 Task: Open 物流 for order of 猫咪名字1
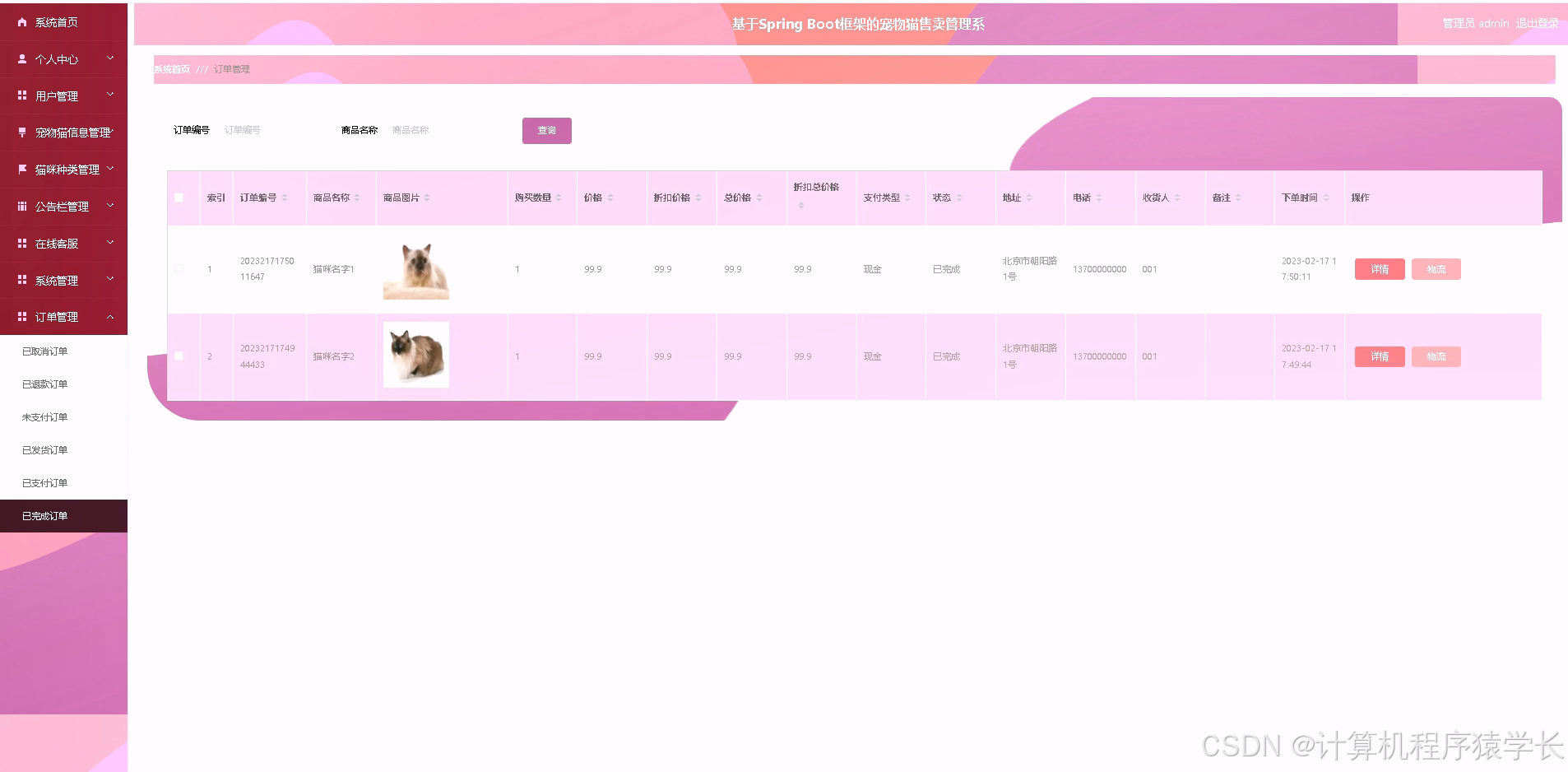(x=1436, y=269)
